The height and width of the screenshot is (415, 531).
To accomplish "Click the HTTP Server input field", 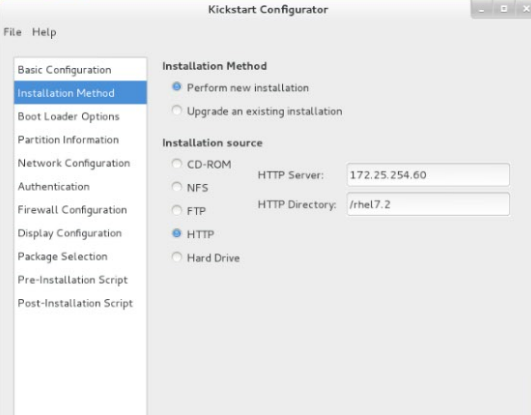I will pos(428,175).
